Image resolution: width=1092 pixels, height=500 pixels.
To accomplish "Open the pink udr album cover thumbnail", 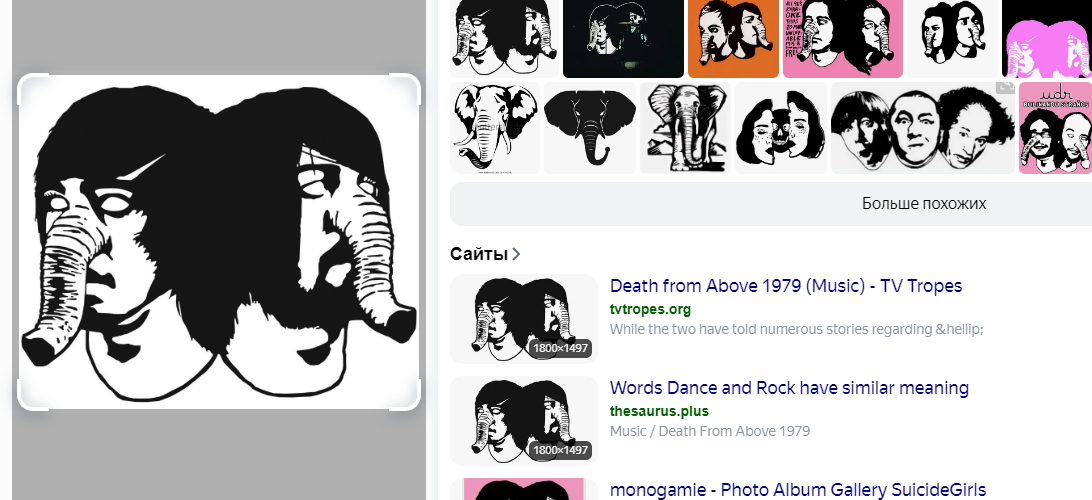I will coord(1055,128).
